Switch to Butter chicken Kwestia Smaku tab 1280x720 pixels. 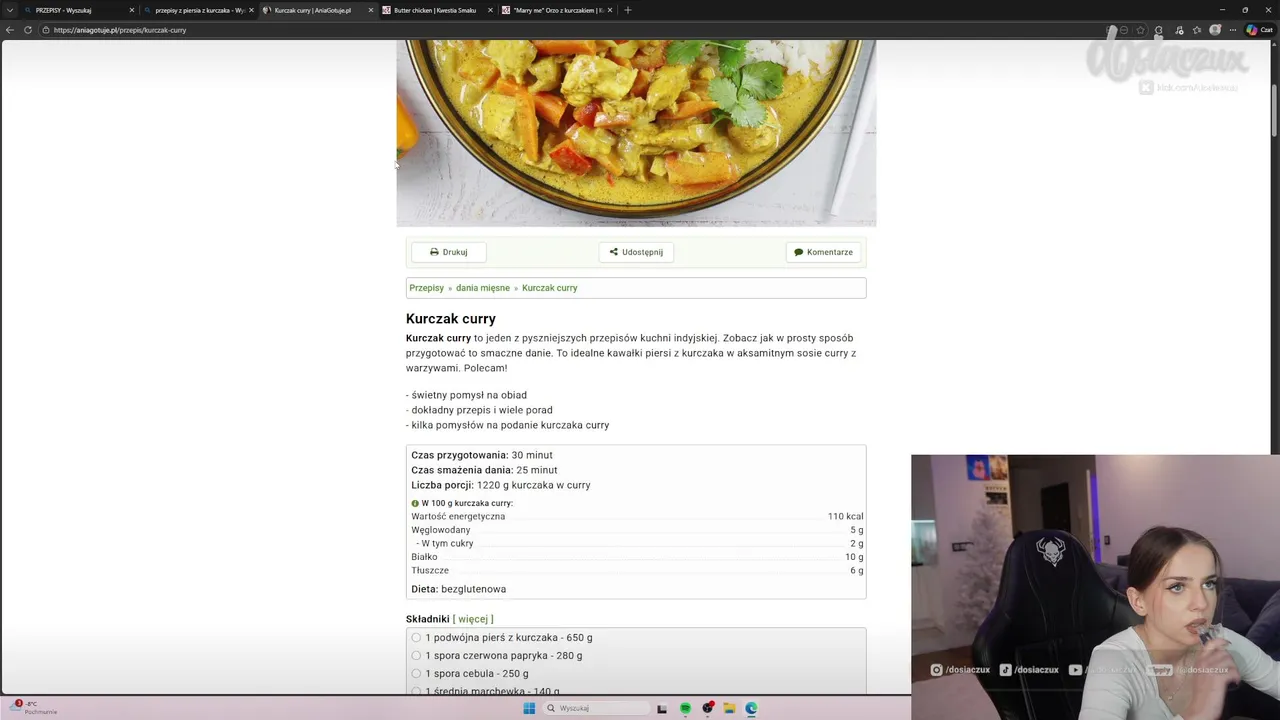pyautogui.click(x=438, y=10)
